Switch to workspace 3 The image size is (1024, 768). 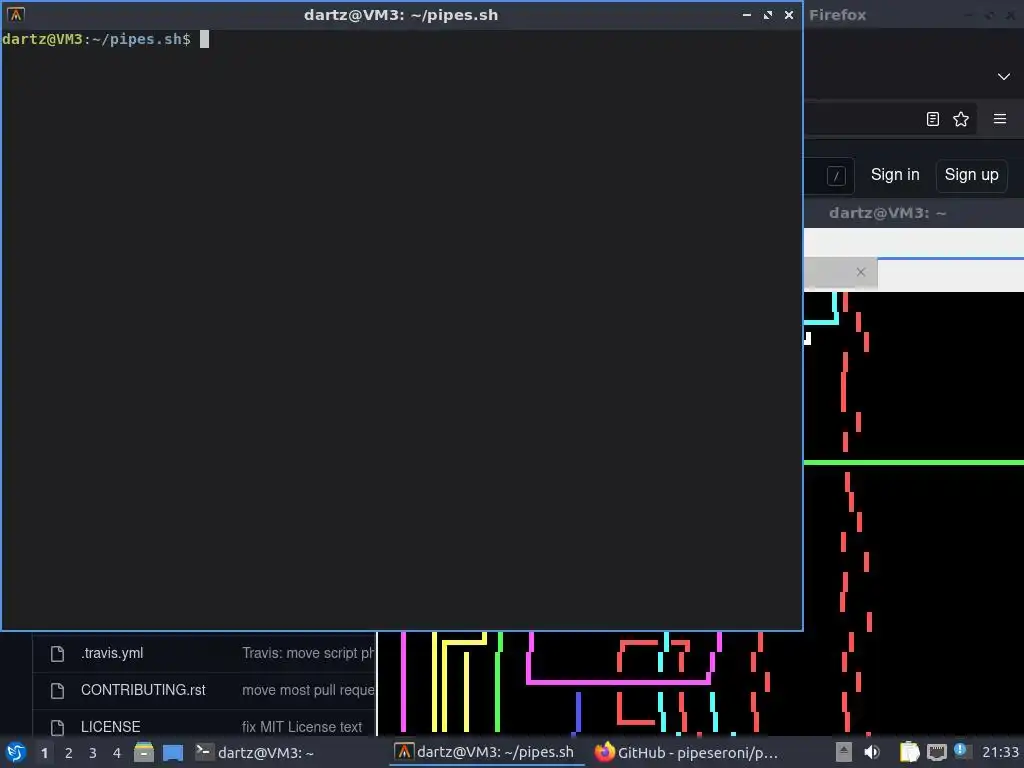[x=93, y=753]
